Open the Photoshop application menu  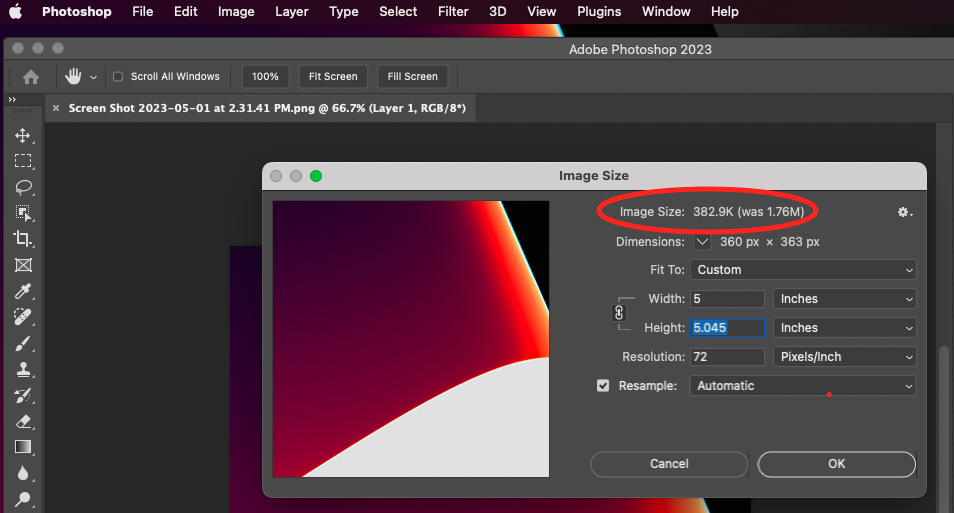77,12
